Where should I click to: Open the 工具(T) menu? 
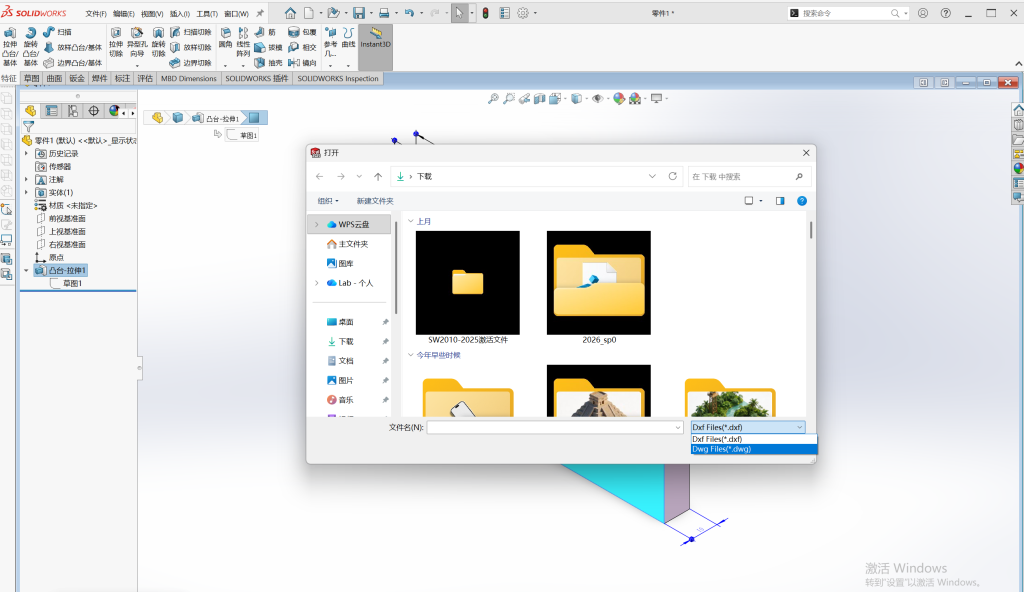pyautogui.click(x=207, y=14)
